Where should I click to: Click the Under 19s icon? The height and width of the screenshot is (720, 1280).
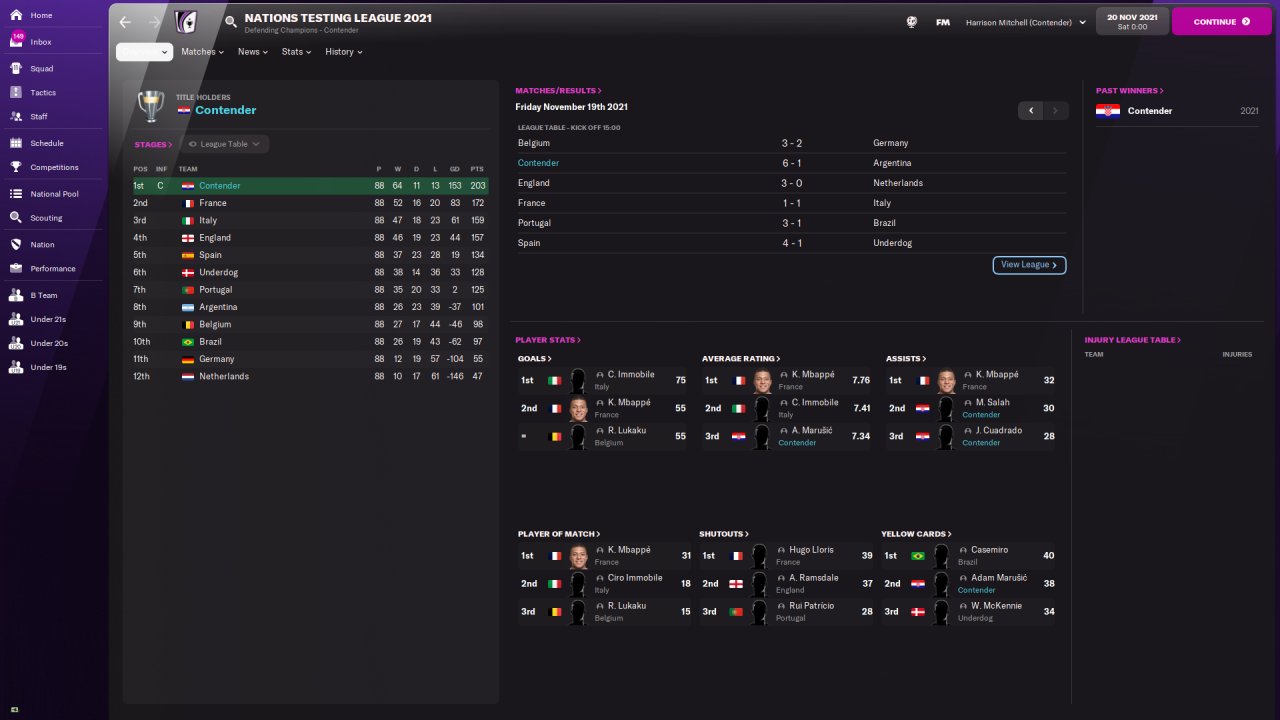pos(16,367)
